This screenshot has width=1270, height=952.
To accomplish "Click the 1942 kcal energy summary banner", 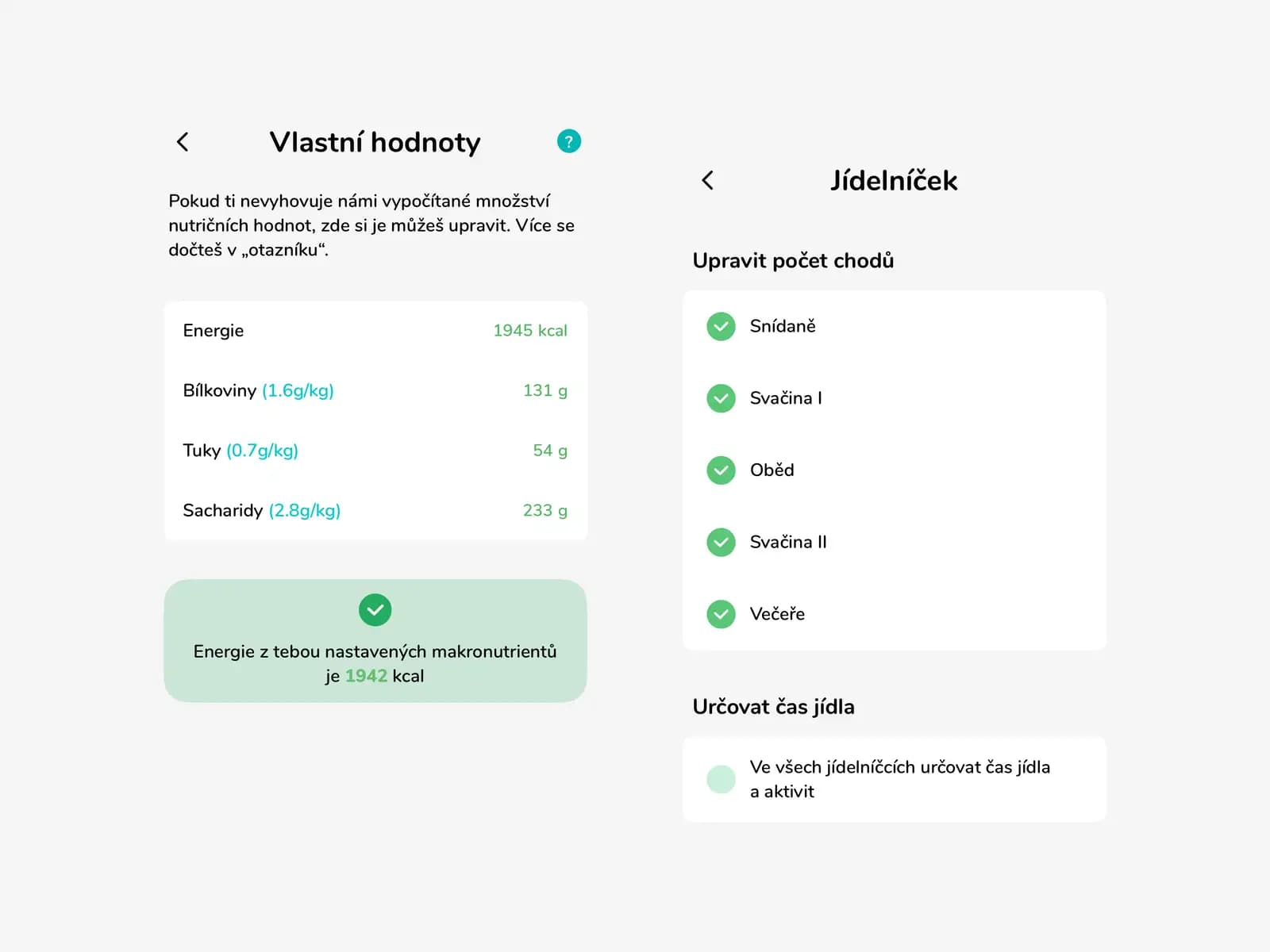I will coord(375,663).
